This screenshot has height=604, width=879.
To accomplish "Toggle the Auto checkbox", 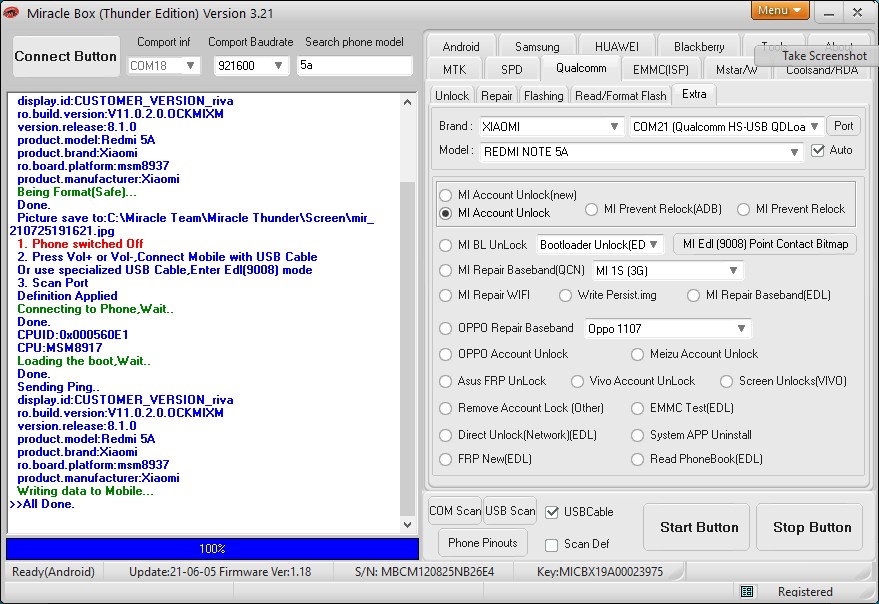I will click(x=817, y=150).
